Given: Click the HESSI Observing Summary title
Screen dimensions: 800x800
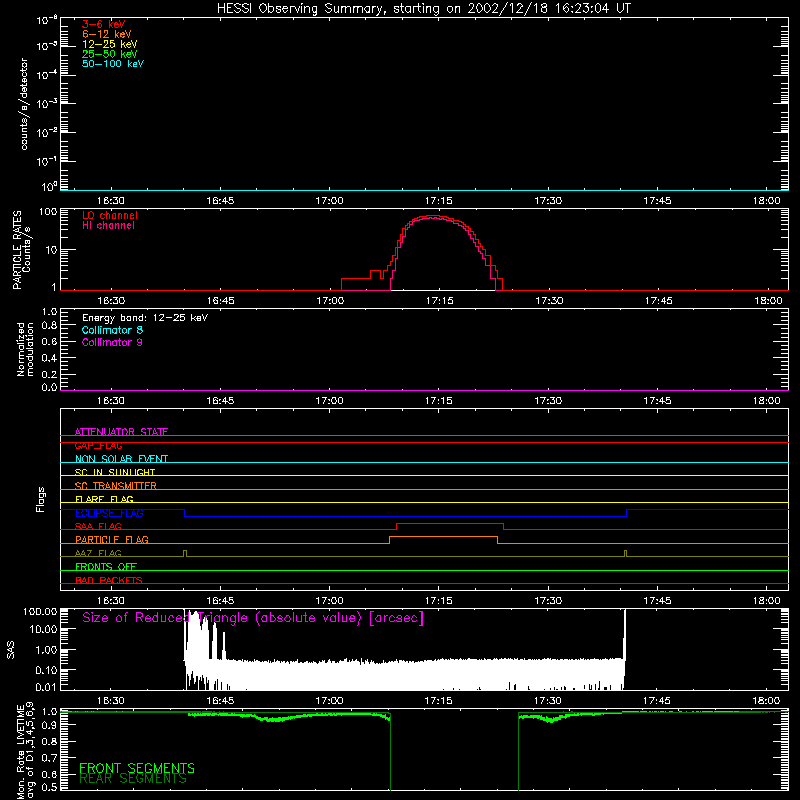Looking at the screenshot, I should [x=424, y=8].
